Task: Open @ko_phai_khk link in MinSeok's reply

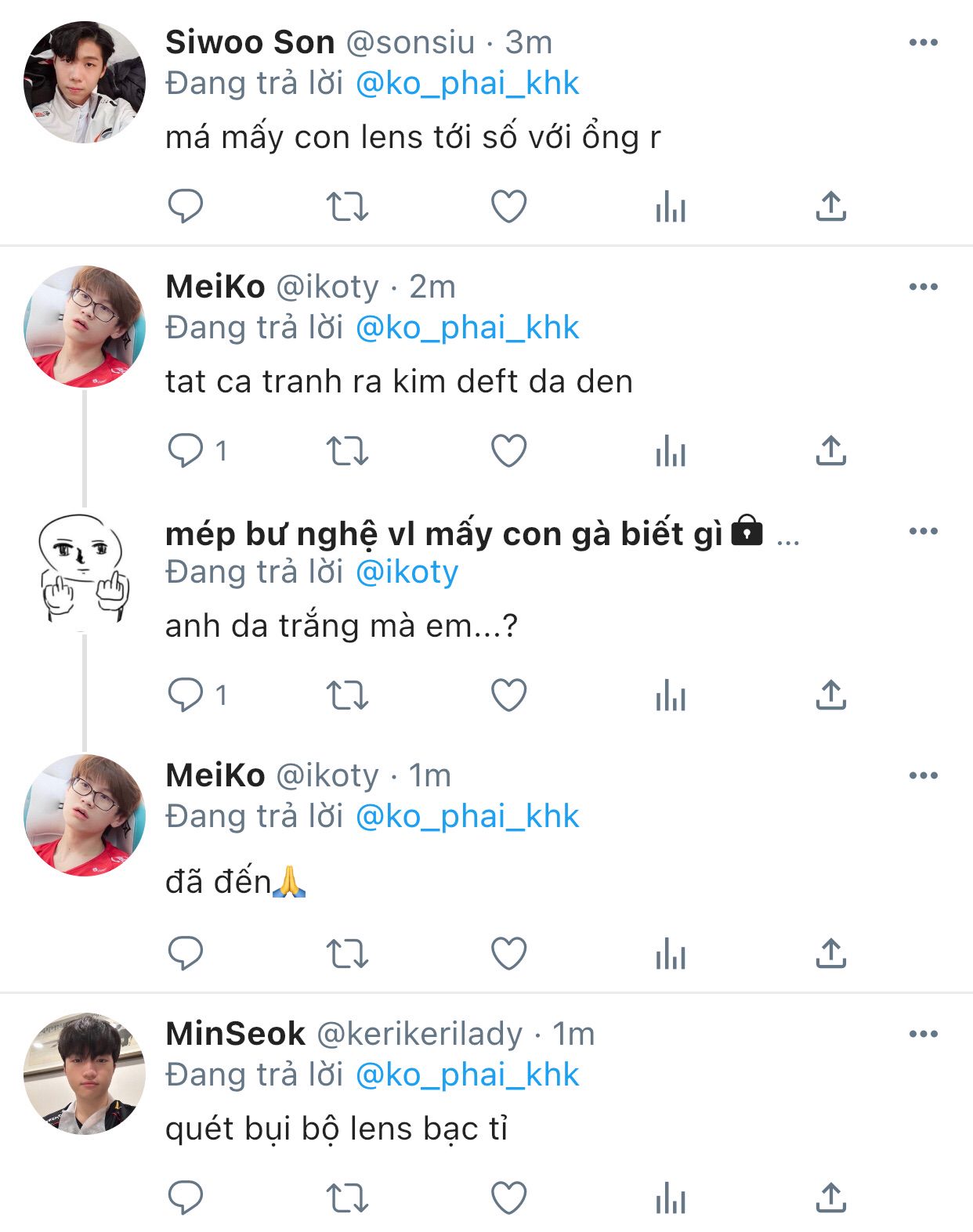Action: (x=467, y=1075)
